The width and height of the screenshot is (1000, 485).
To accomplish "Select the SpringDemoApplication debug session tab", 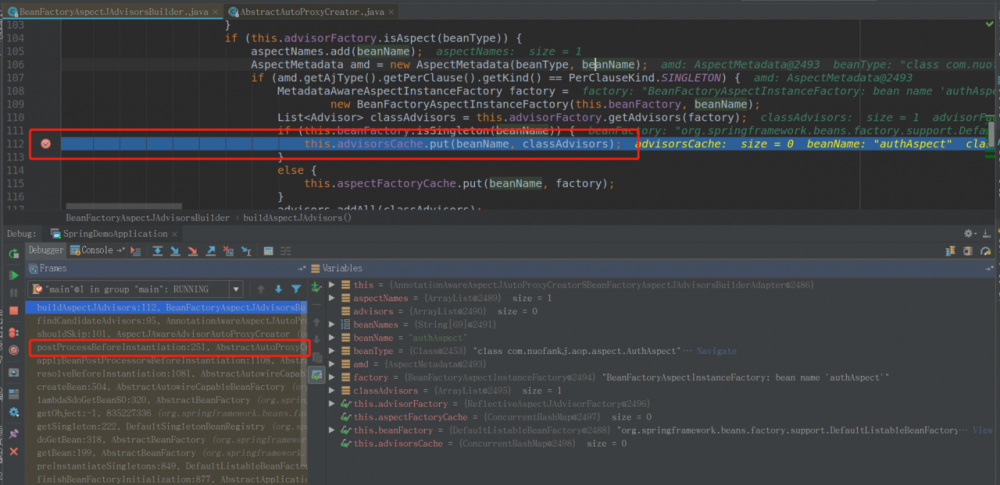I will pyautogui.click(x=115, y=234).
